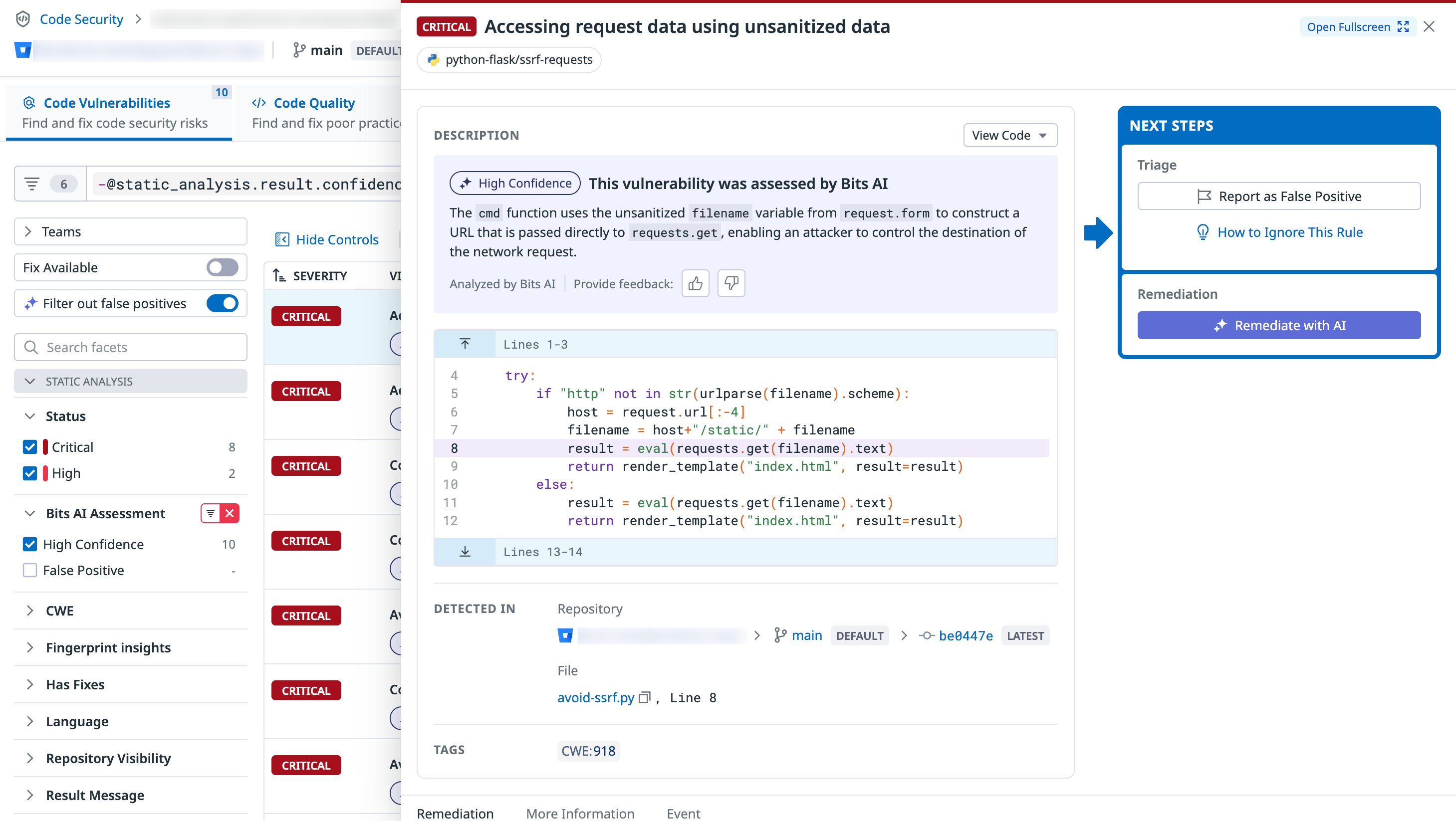Disable Filter out false positives switch
The image size is (1456, 821).
coord(222,303)
